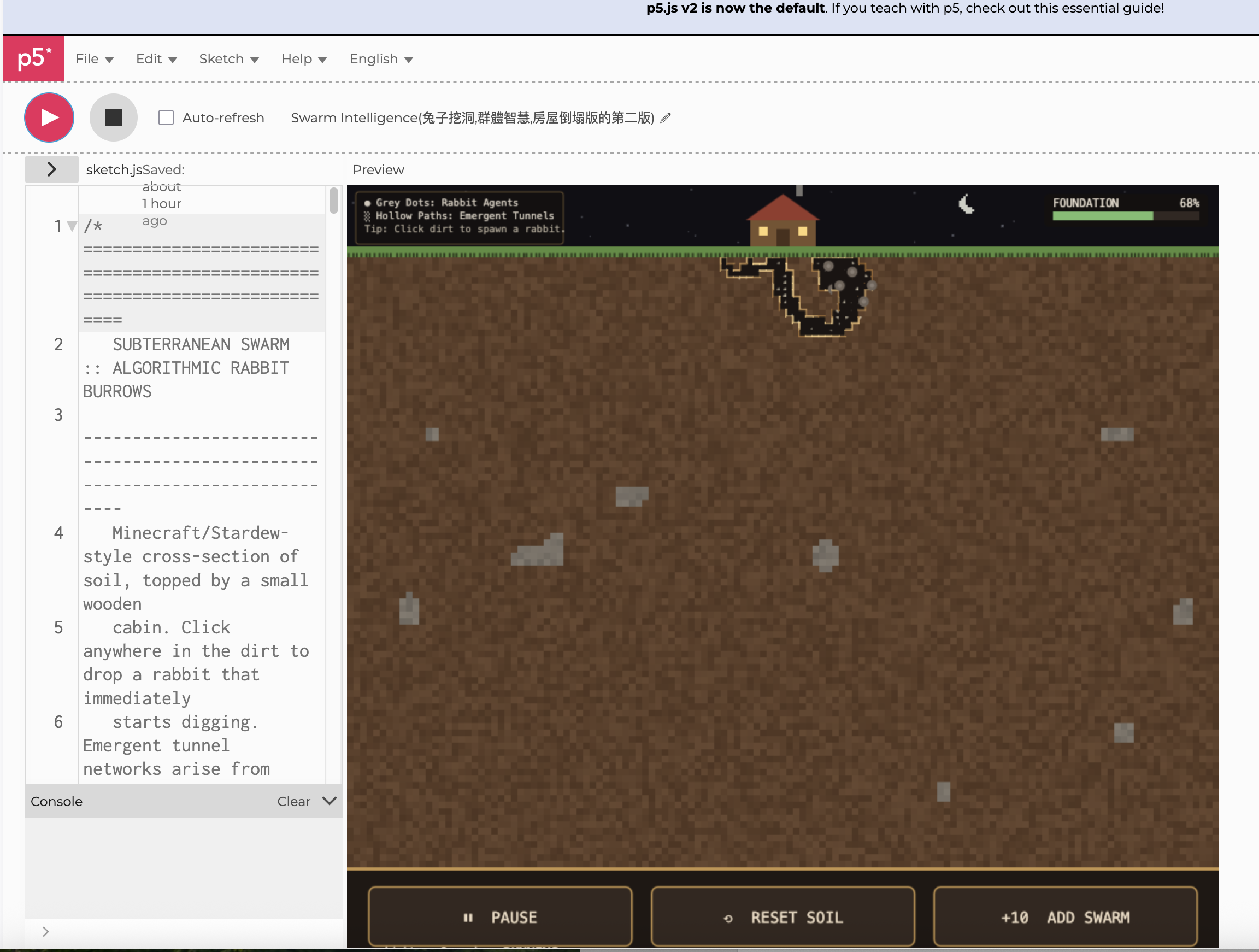
Task: Click the 'Minecraft/Stardew-' text on line 4
Action: (201, 533)
